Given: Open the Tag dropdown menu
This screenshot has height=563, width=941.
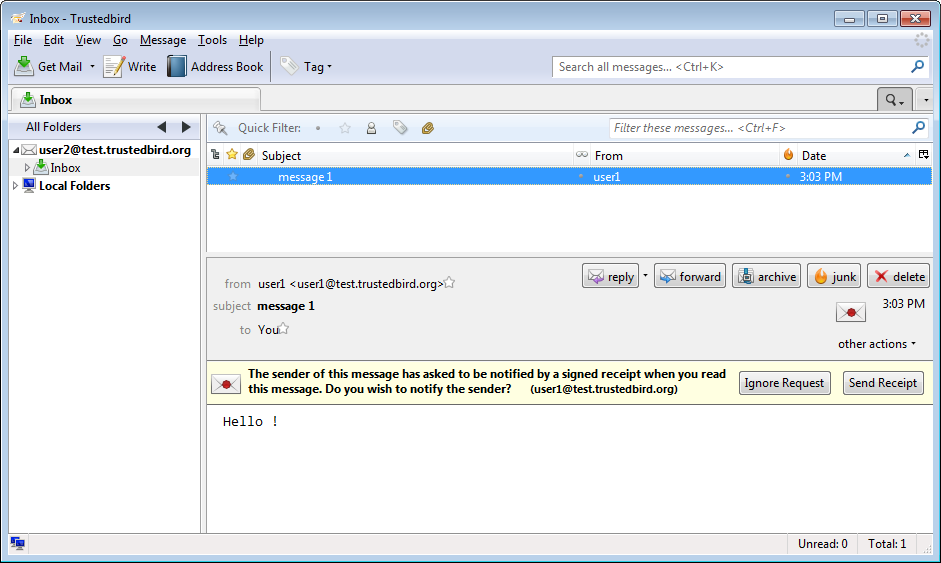Looking at the screenshot, I should click(x=306, y=67).
